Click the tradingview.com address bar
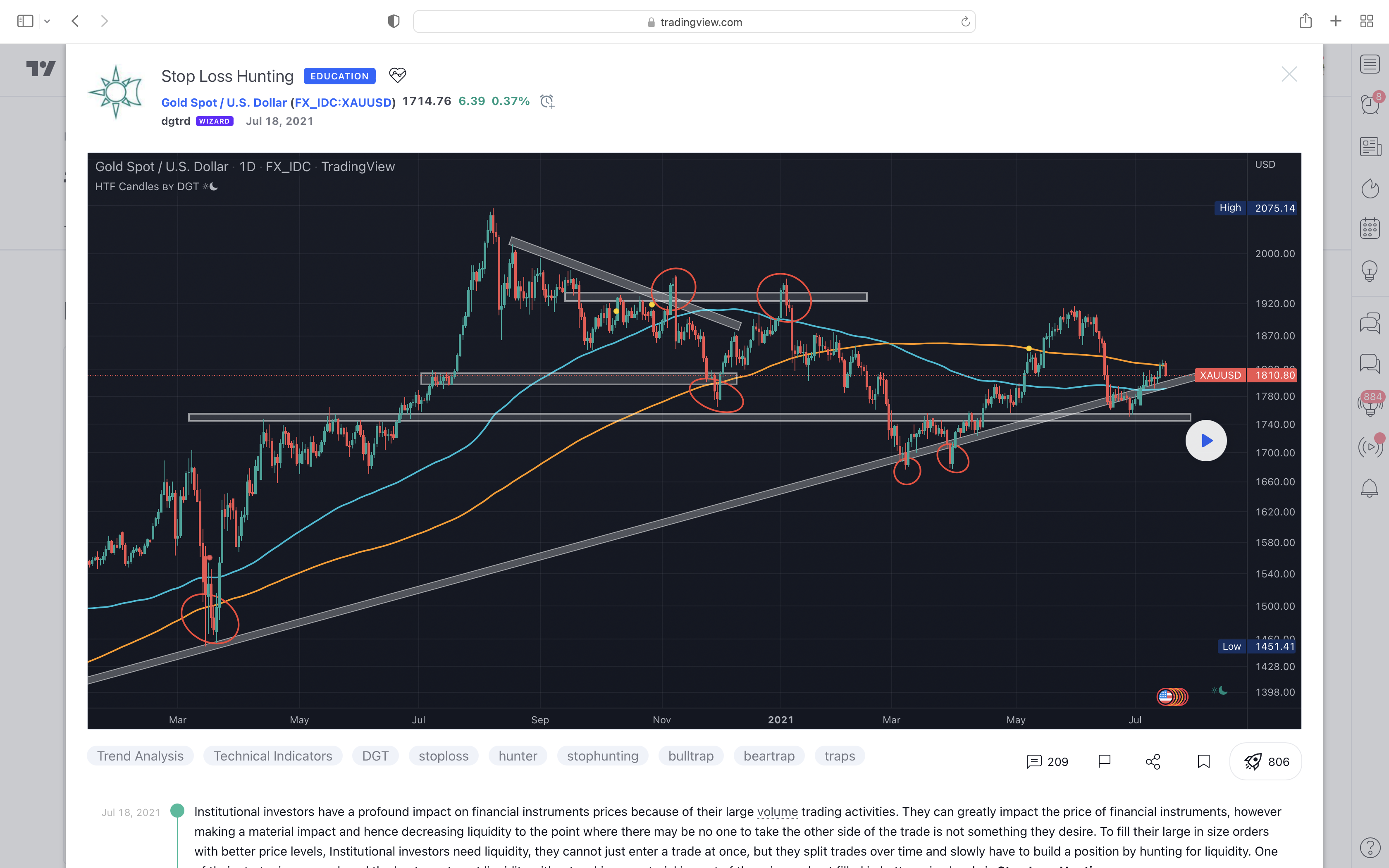This screenshot has width=1389, height=868. tap(694, 22)
